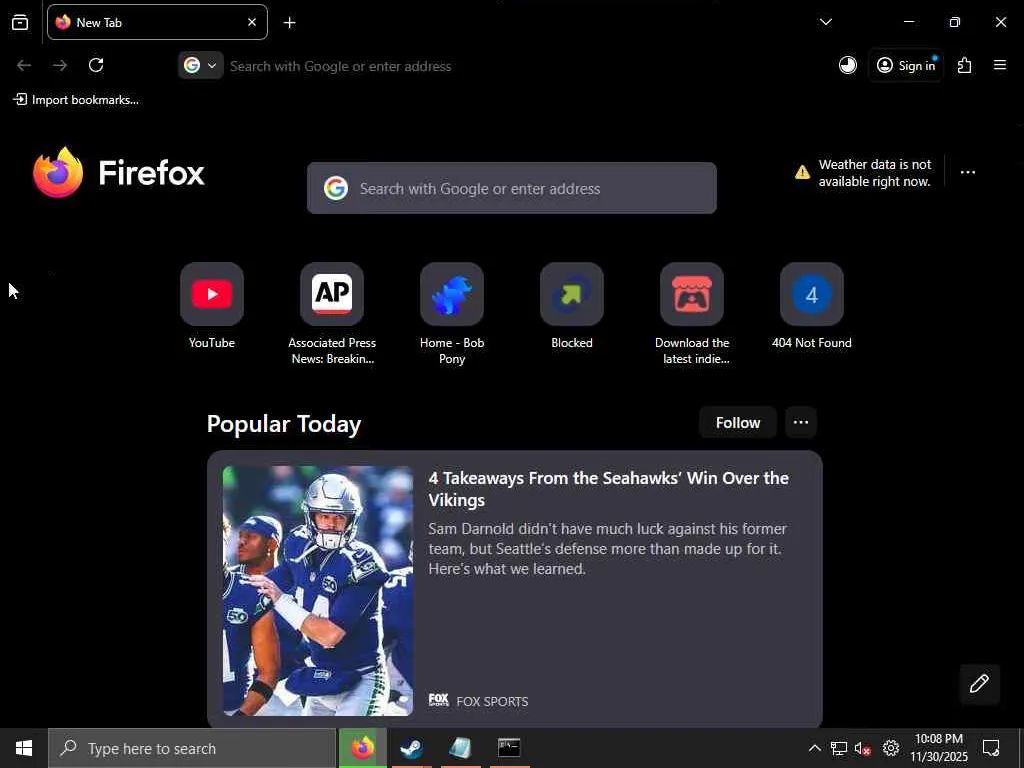Click the Popular Today heading

pos(284,424)
